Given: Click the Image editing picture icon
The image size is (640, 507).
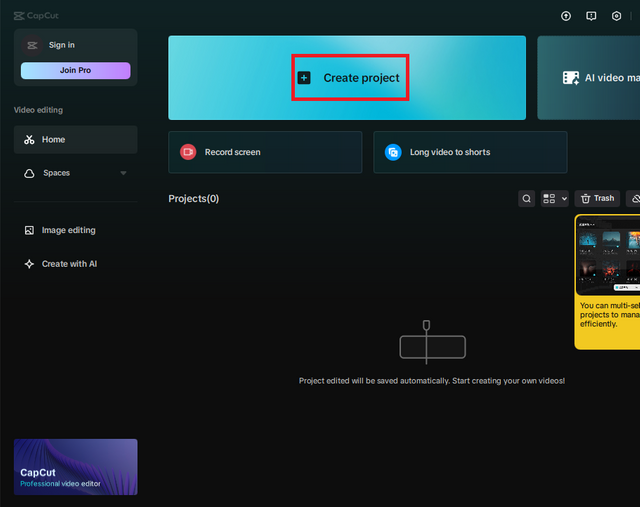Looking at the screenshot, I should coord(29,230).
